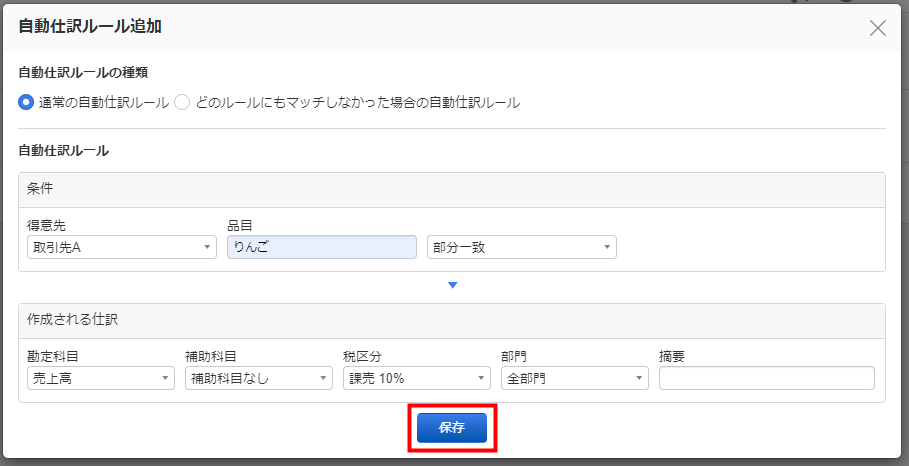
Task: Open the 部分一致 match type dropdown
Action: [x=522, y=247]
